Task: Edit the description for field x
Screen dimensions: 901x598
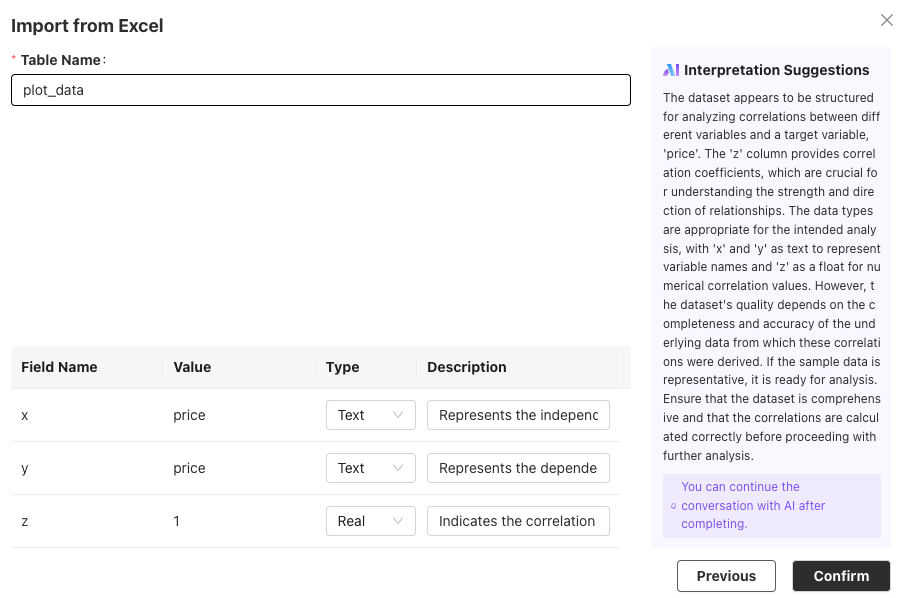Action: tap(518, 415)
